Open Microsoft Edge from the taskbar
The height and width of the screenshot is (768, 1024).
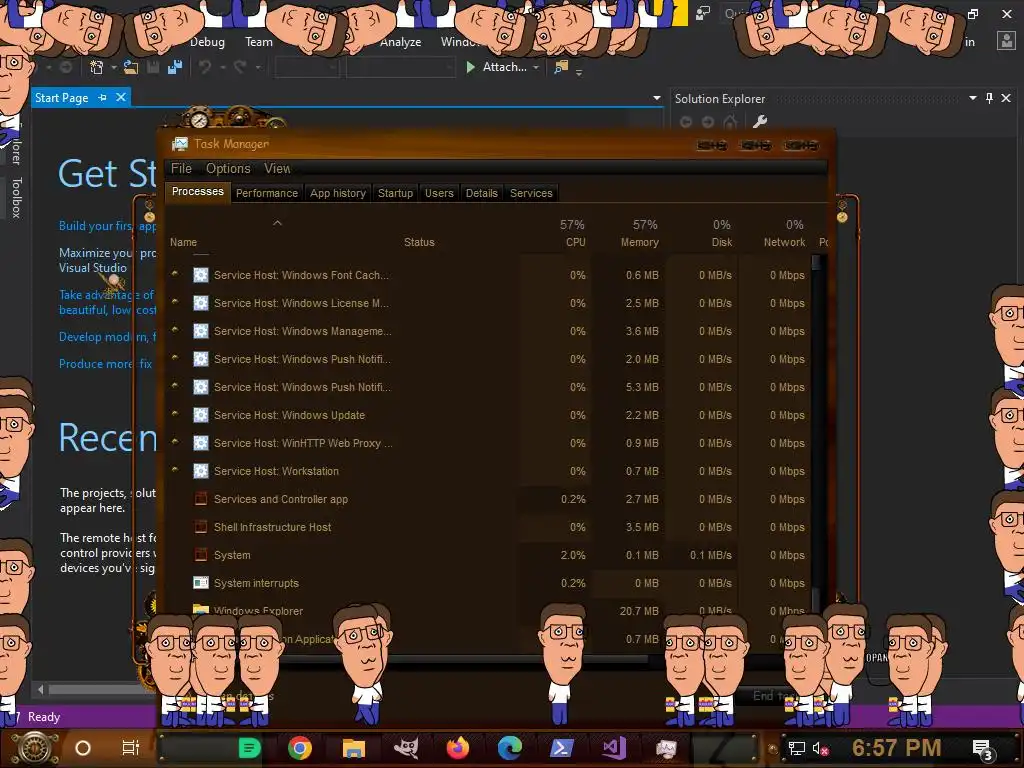tap(509, 748)
